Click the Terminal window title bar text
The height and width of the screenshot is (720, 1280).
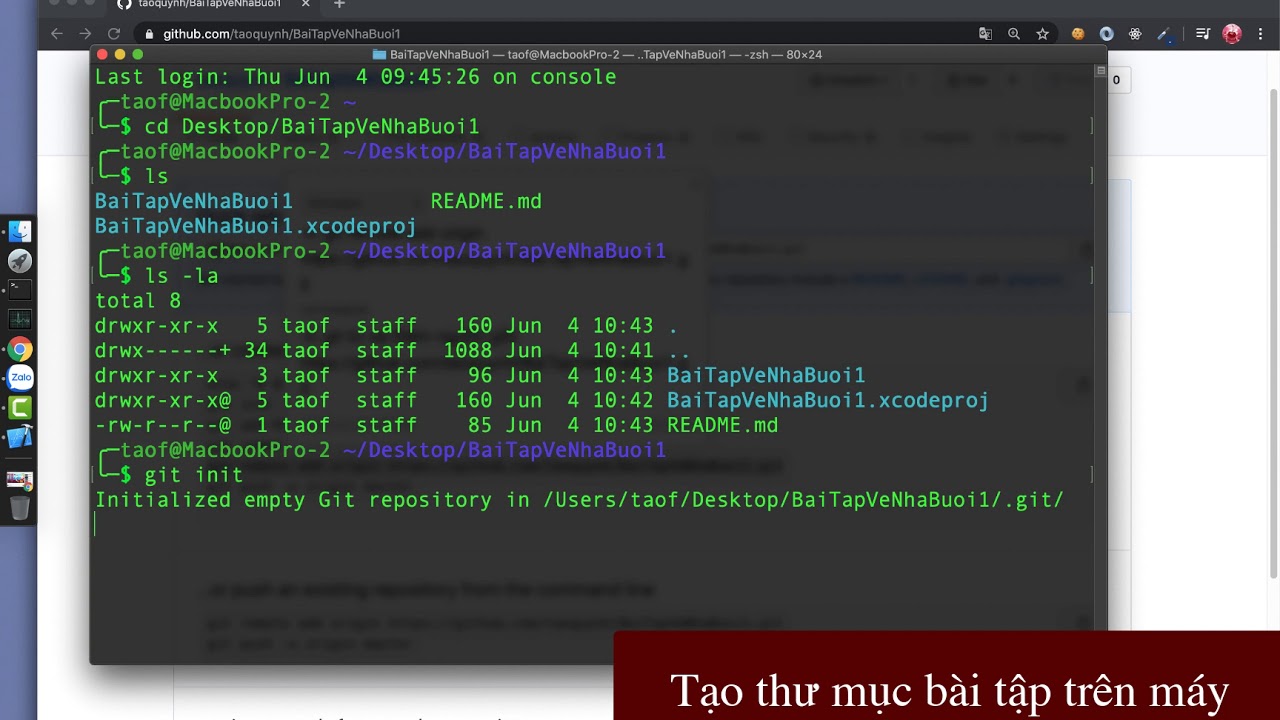click(606, 54)
